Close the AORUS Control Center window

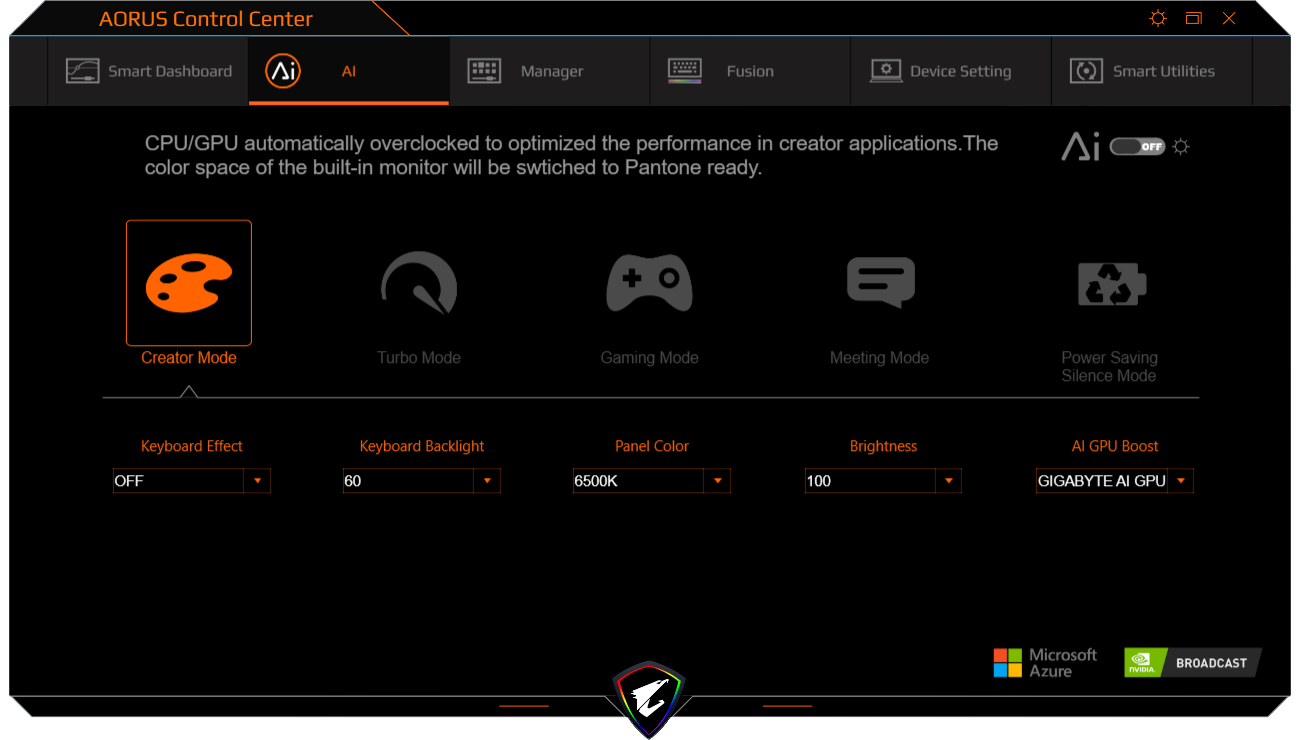tap(1229, 18)
